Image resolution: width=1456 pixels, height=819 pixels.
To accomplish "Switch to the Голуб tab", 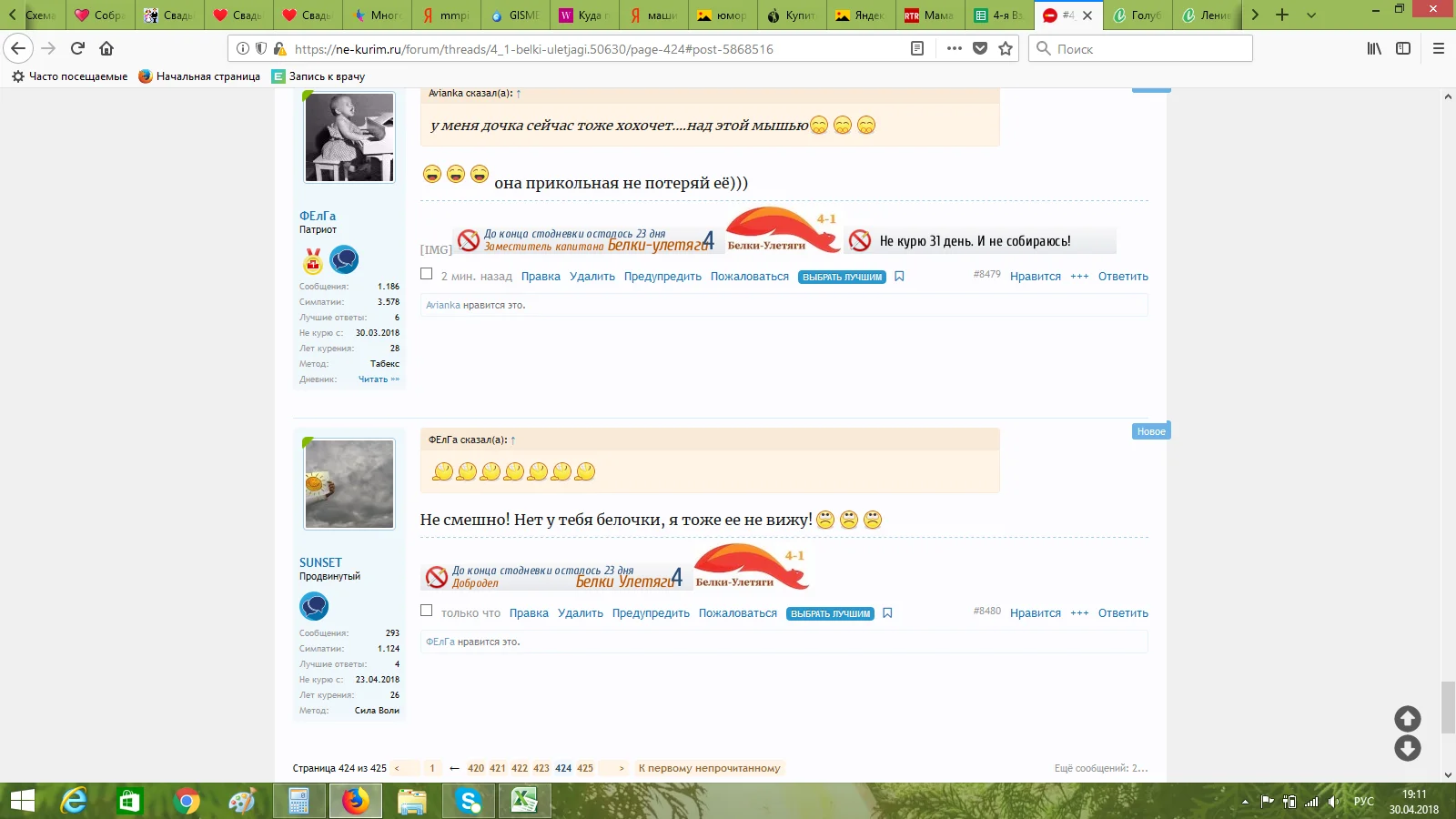I will point(1137,15).
